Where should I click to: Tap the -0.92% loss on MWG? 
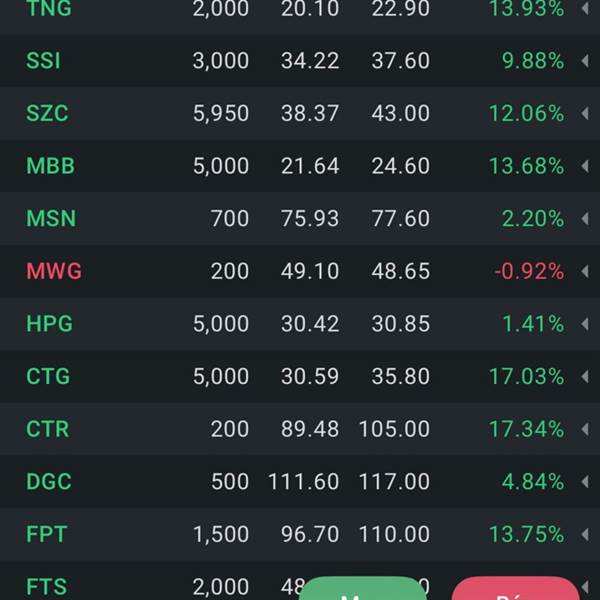point(529,271)
